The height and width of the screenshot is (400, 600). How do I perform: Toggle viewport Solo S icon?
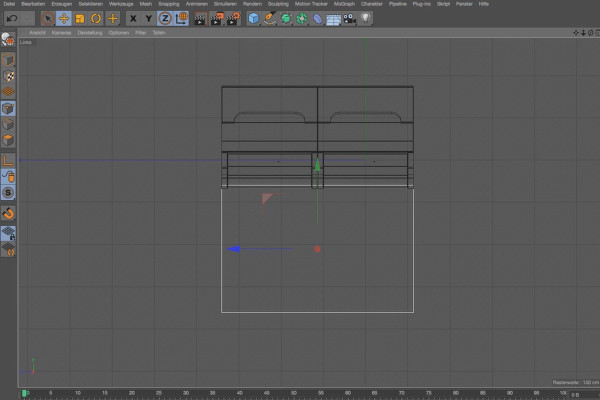coord(8,193)
